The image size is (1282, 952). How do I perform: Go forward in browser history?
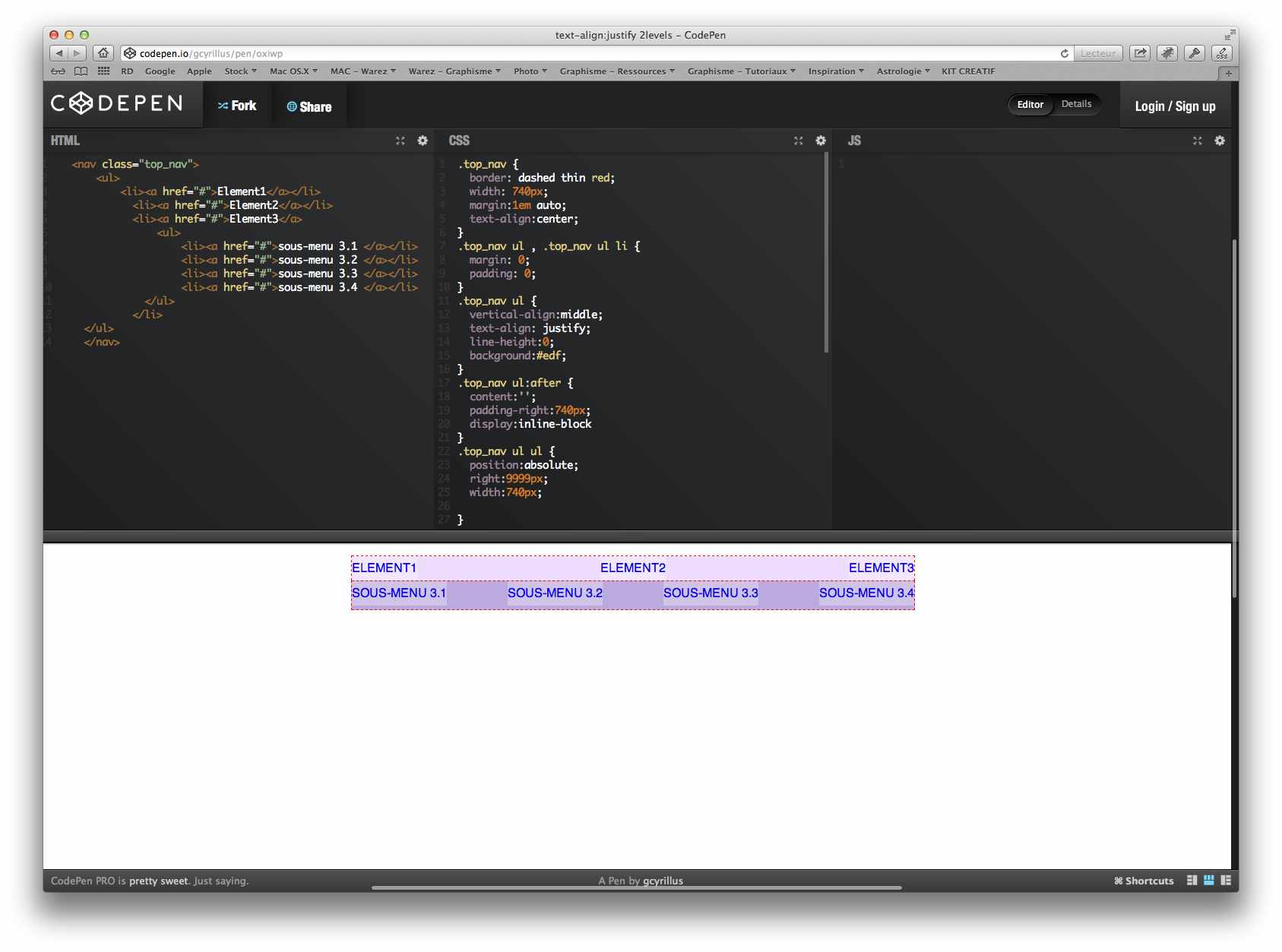point(78,53)
